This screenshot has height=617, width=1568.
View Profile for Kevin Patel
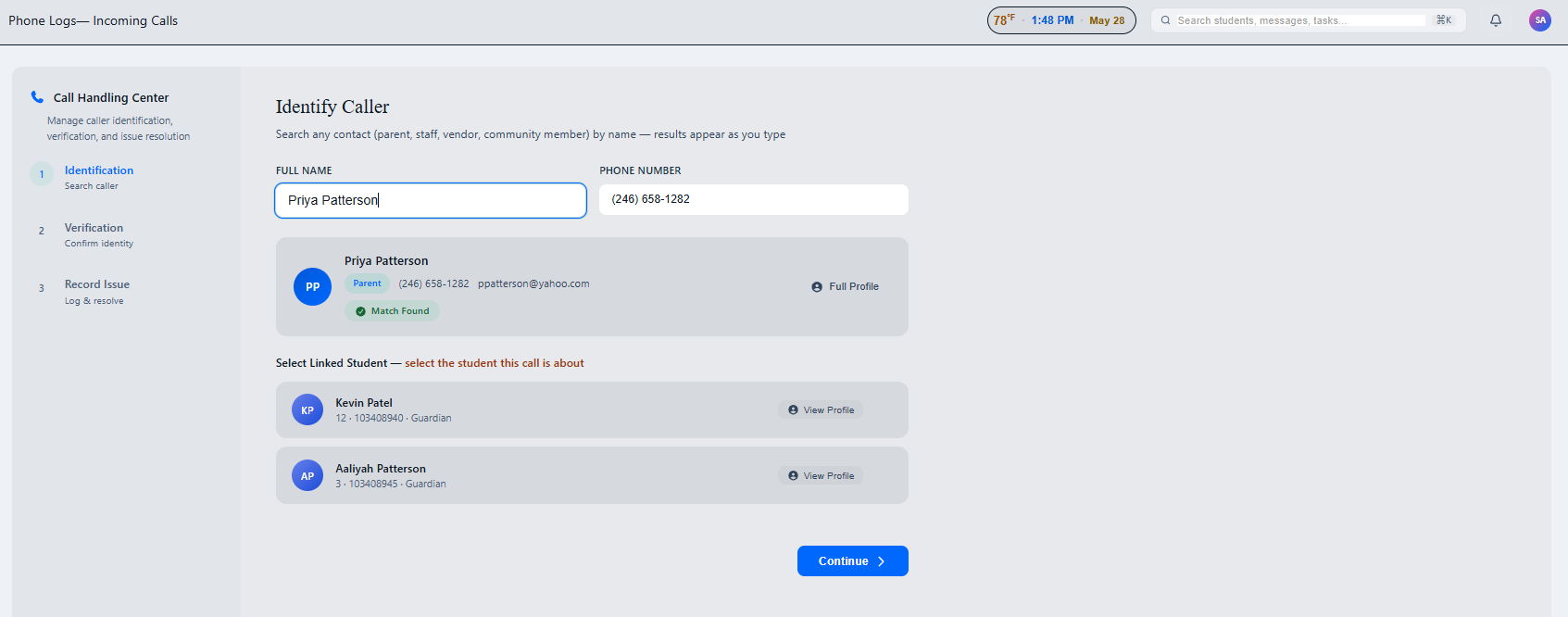click(x=821, y=409)
